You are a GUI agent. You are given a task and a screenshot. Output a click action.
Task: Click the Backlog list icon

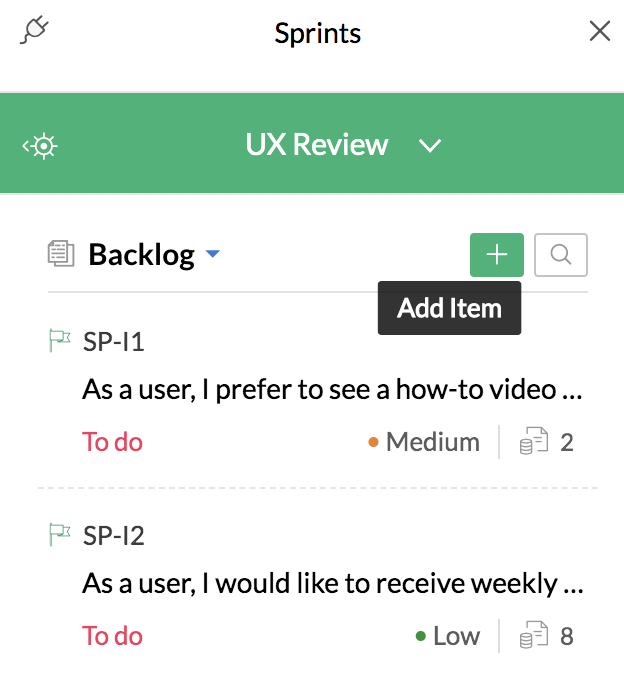(61, 254)
